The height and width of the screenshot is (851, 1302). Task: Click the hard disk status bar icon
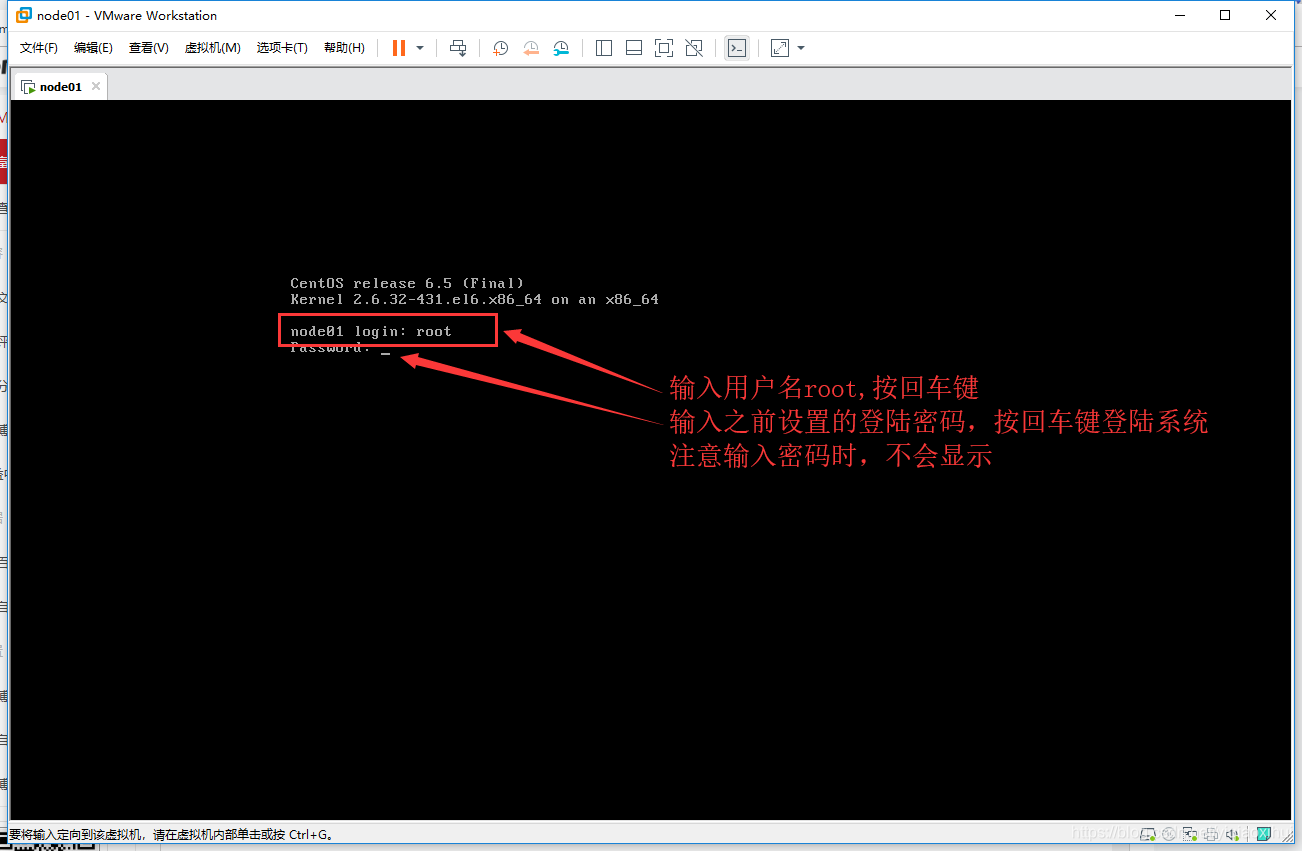[x=1147, y=834]
